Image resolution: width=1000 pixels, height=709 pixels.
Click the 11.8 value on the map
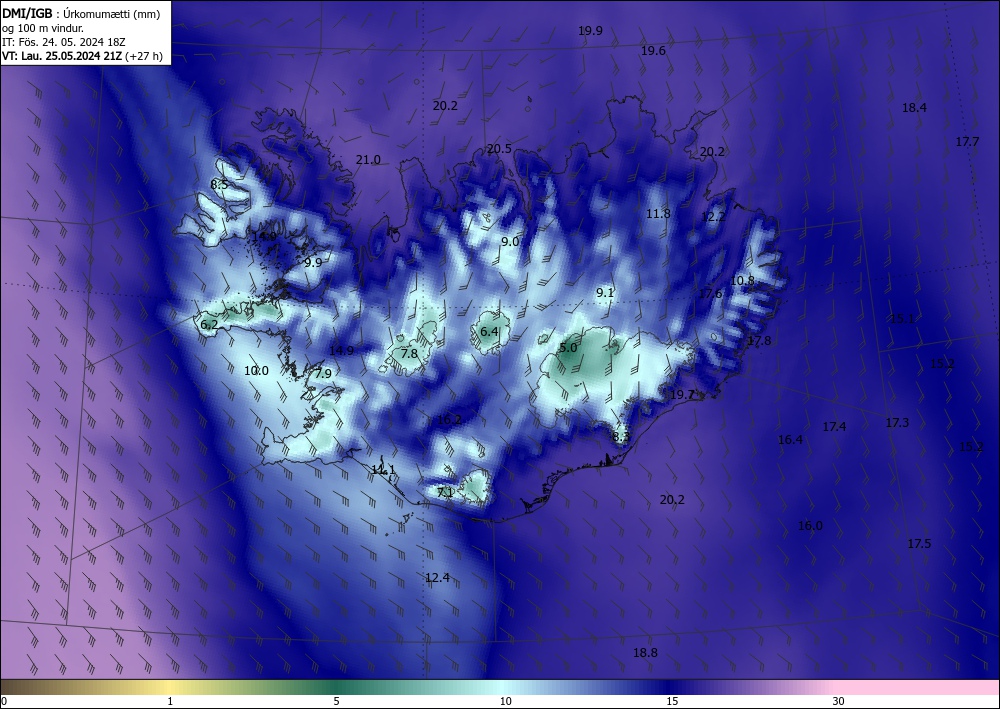click(x=658, y=214)
